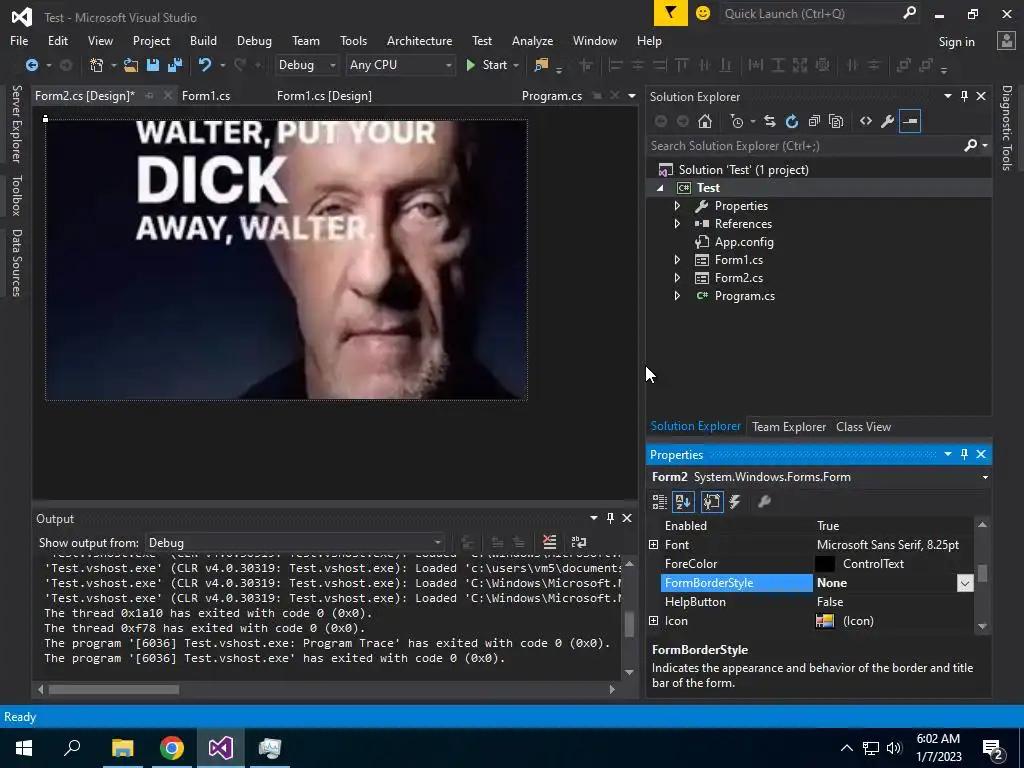Refresh Solution Explorer with the blue arrow icon

click(792, 121)
